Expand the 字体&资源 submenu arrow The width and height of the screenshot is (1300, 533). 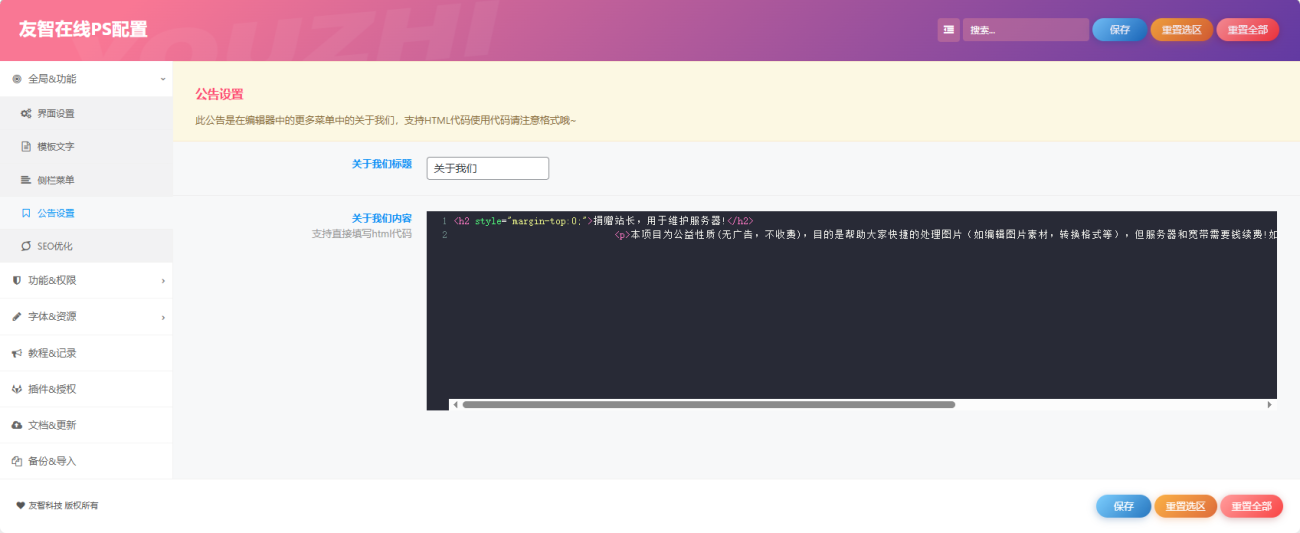(x=163, y=317)
